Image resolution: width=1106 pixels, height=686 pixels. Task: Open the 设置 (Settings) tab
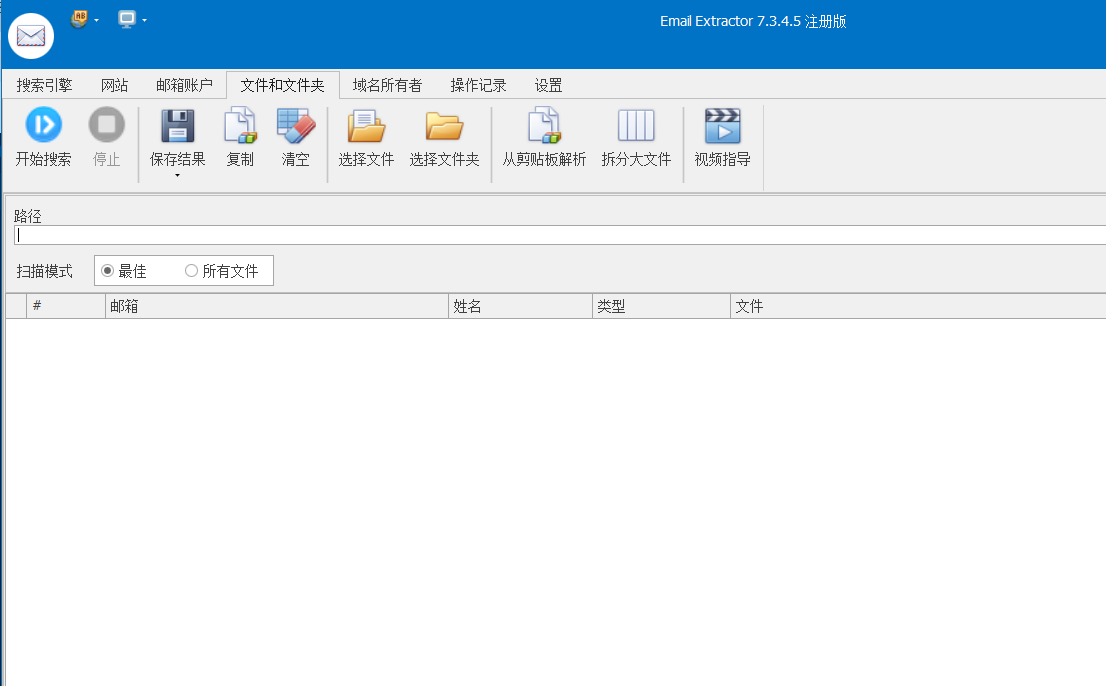pos(548,85)
